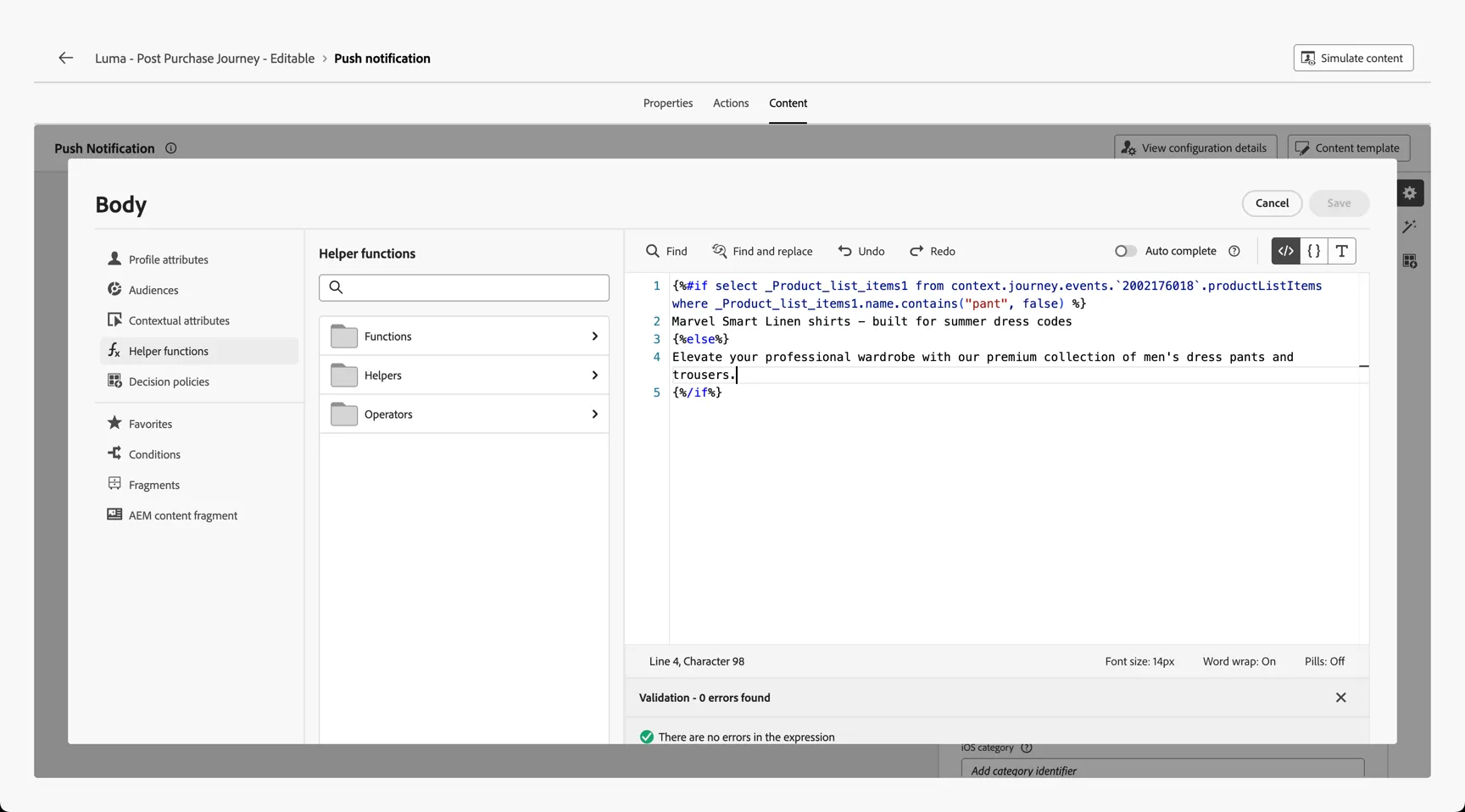Screen dimensions: 1465x812
Task: Click the Undo button
Action: (x=861, y=251)
